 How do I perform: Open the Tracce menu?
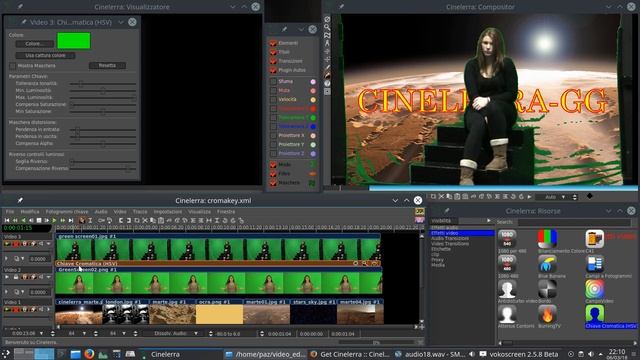click(140, 212)
